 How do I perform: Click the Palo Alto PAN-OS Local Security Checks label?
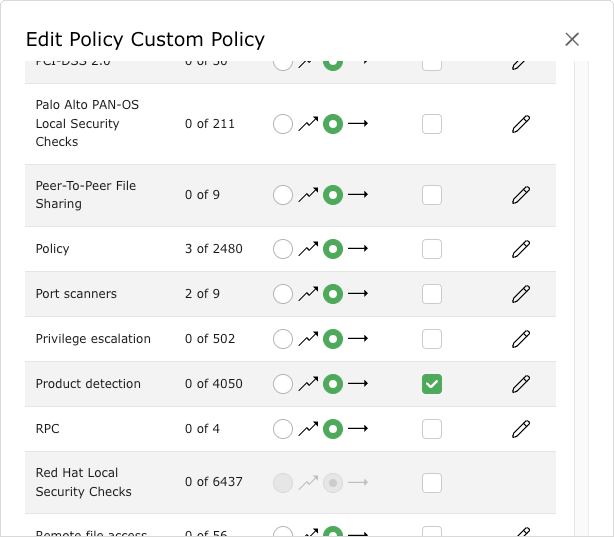[x=78, y=124]
